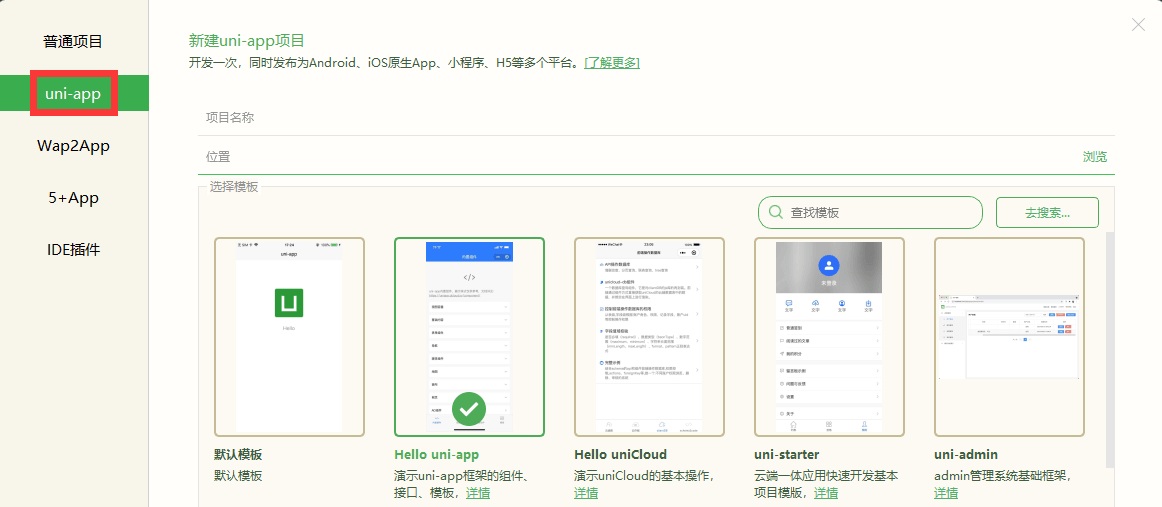The height and width of the screenshot is (507, 1162).
Task: Select the 普通项目 tab
Action: (73, 42)
